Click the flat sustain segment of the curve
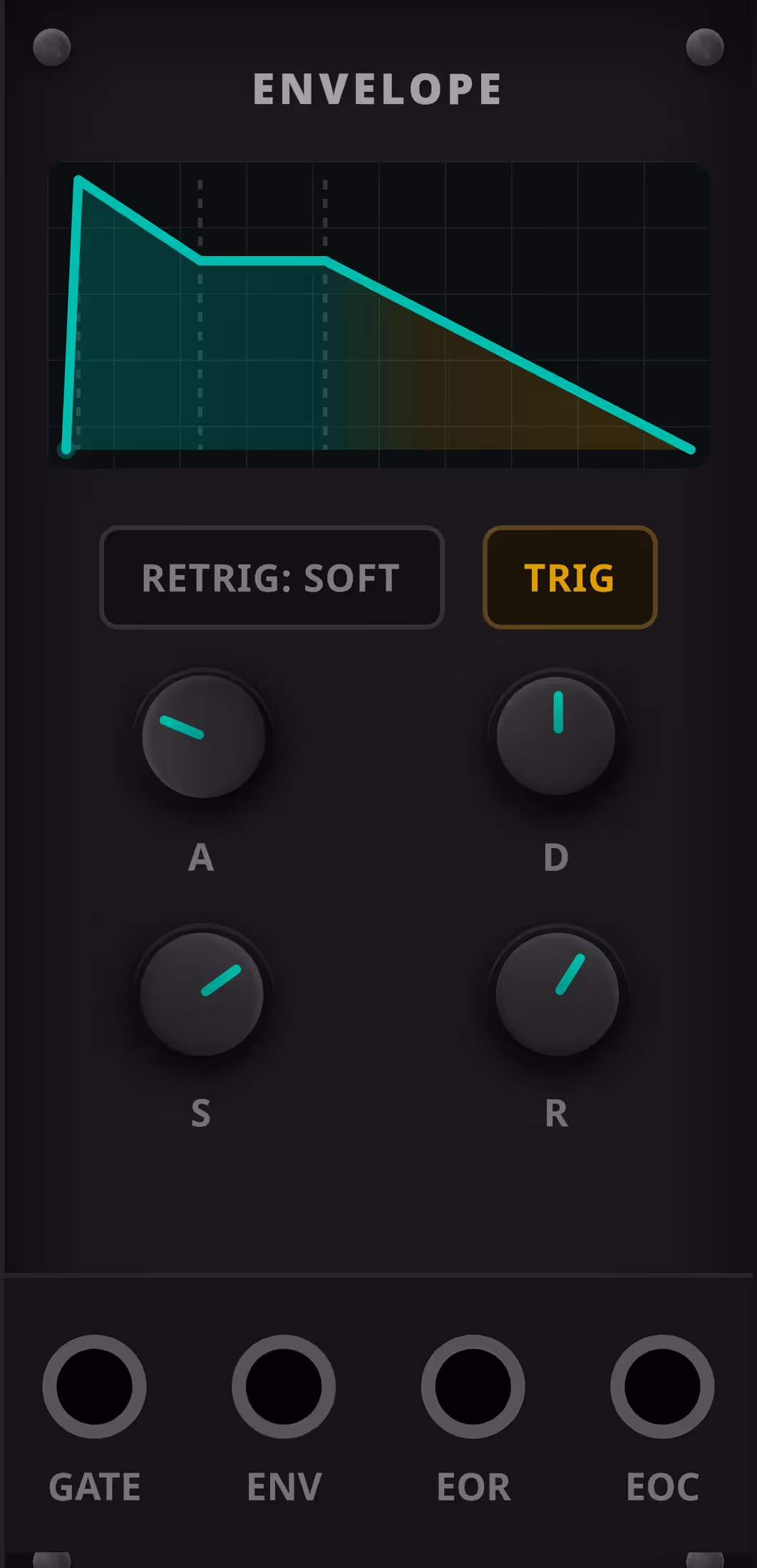This screenshot has height=1568, width=757. click(262, 261)
